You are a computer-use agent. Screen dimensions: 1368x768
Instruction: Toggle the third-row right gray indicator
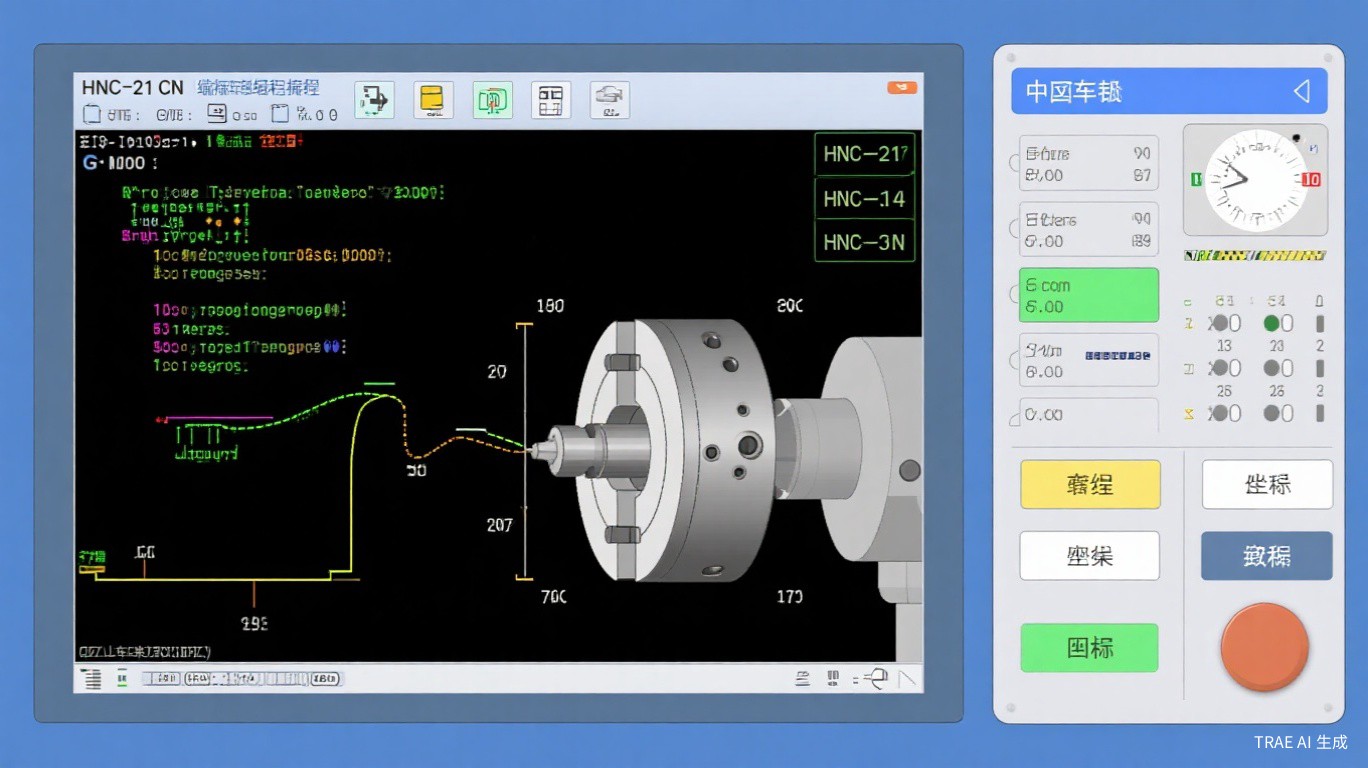click(x=1271, y=413)
